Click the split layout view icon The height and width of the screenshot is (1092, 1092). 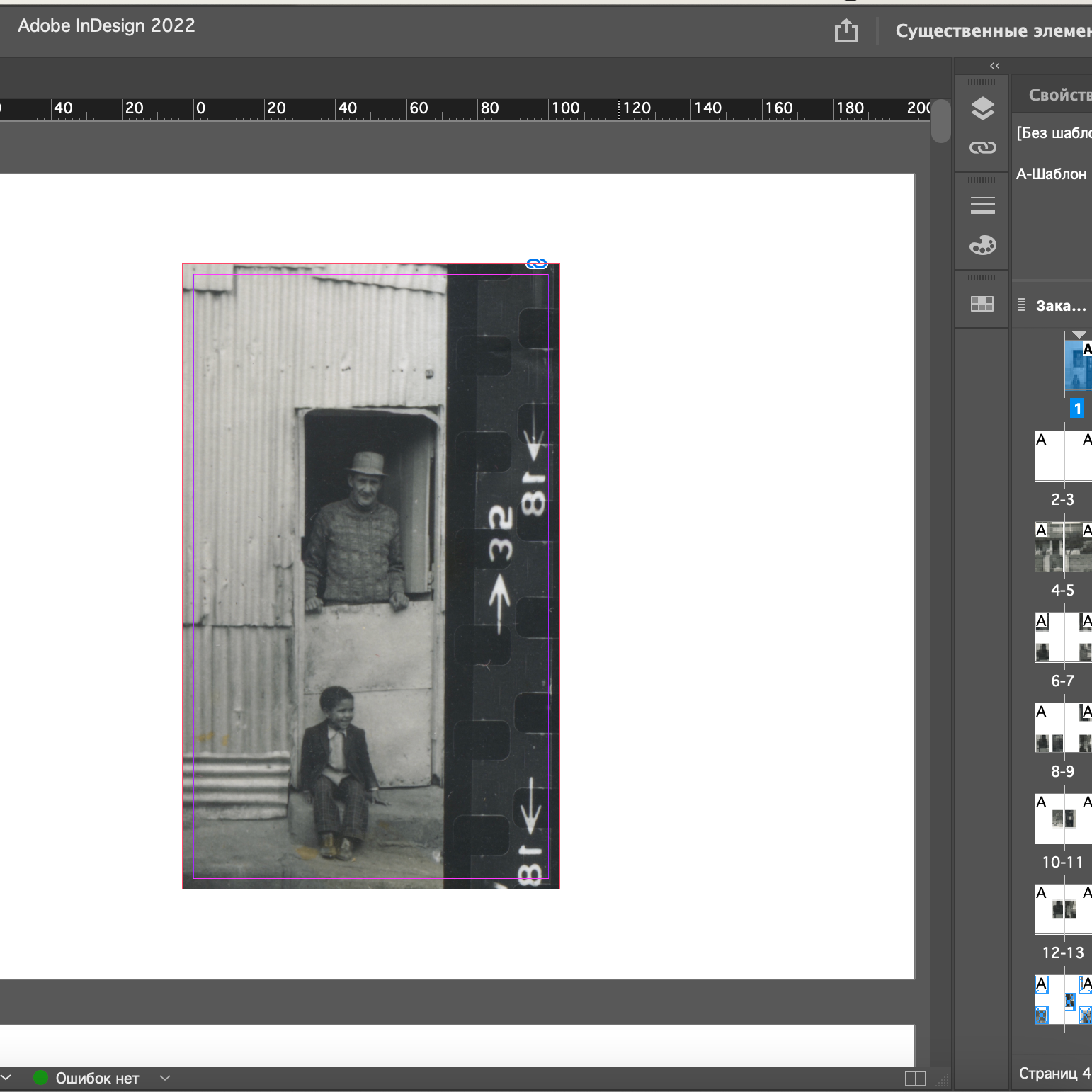click(915, 1078)
